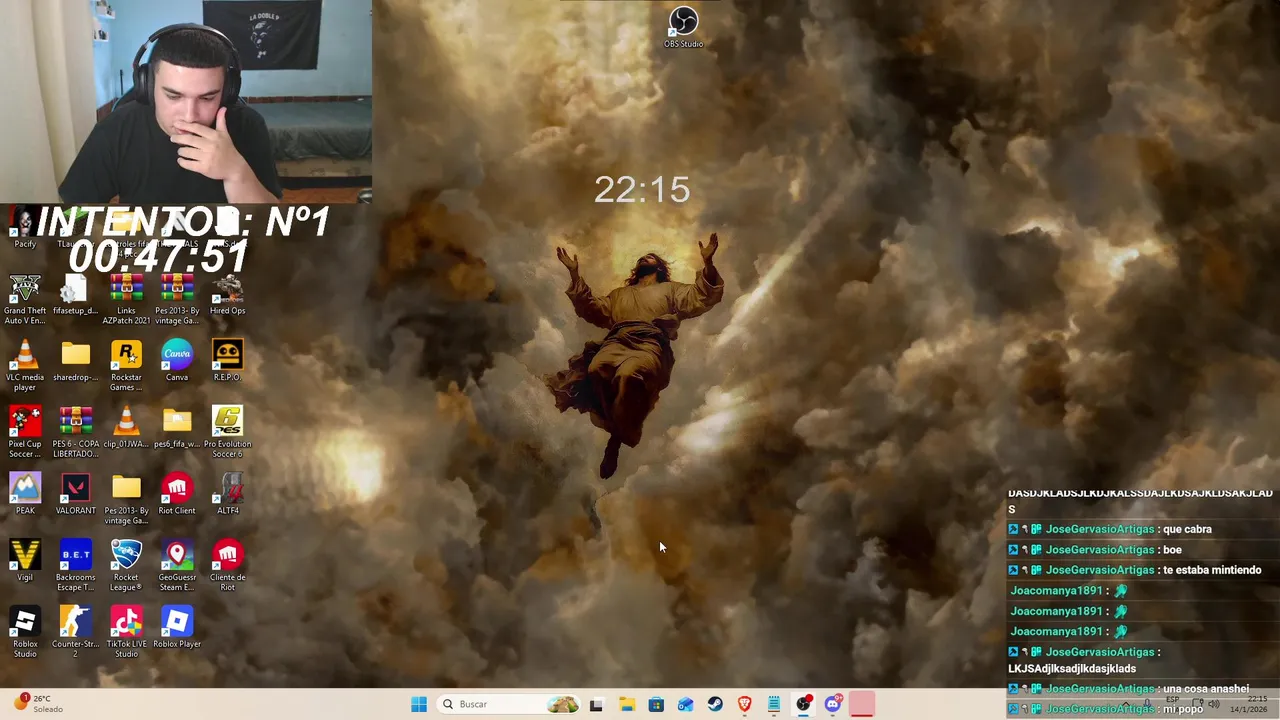Viewport: 1280px width, 720px height.
Task: Select Pes 2013 WinRAR archive icon
Action: point(177,299)
